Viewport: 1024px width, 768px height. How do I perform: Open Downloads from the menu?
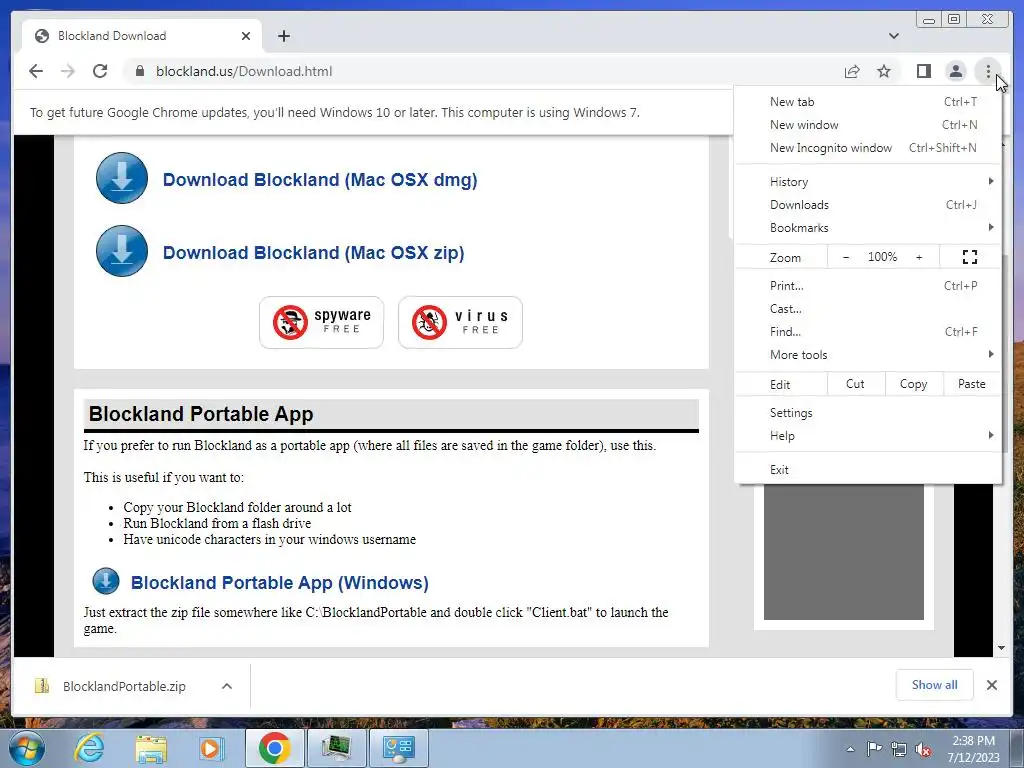coord(868,204)
